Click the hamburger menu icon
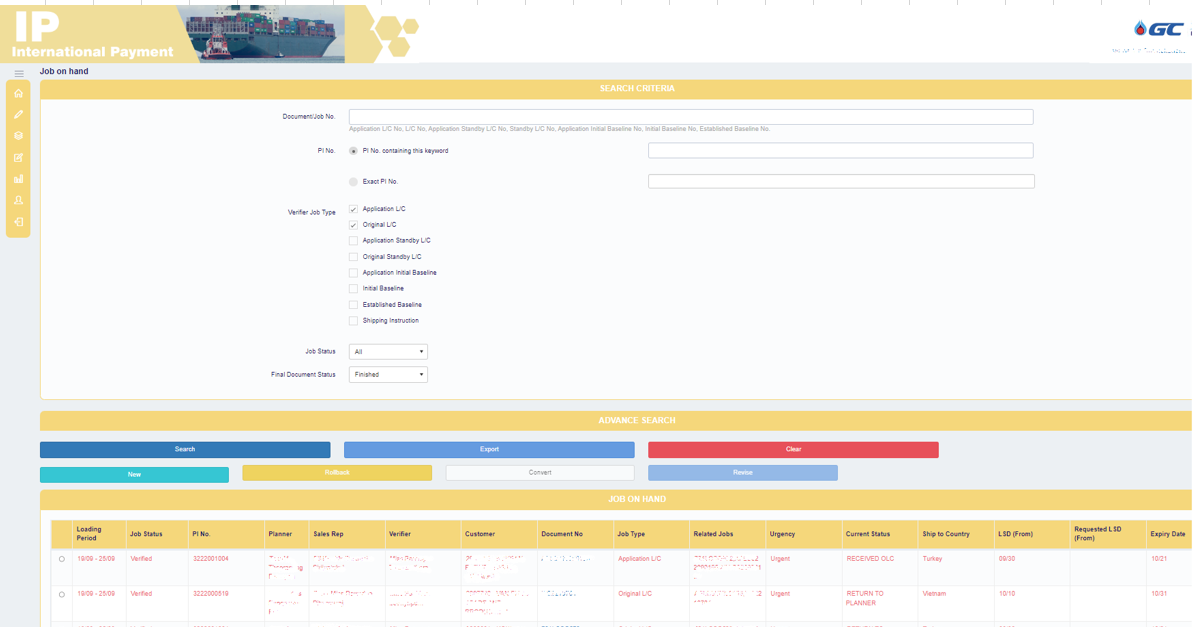The height and width of the screenshot is (627, 1196). (18, 74)
